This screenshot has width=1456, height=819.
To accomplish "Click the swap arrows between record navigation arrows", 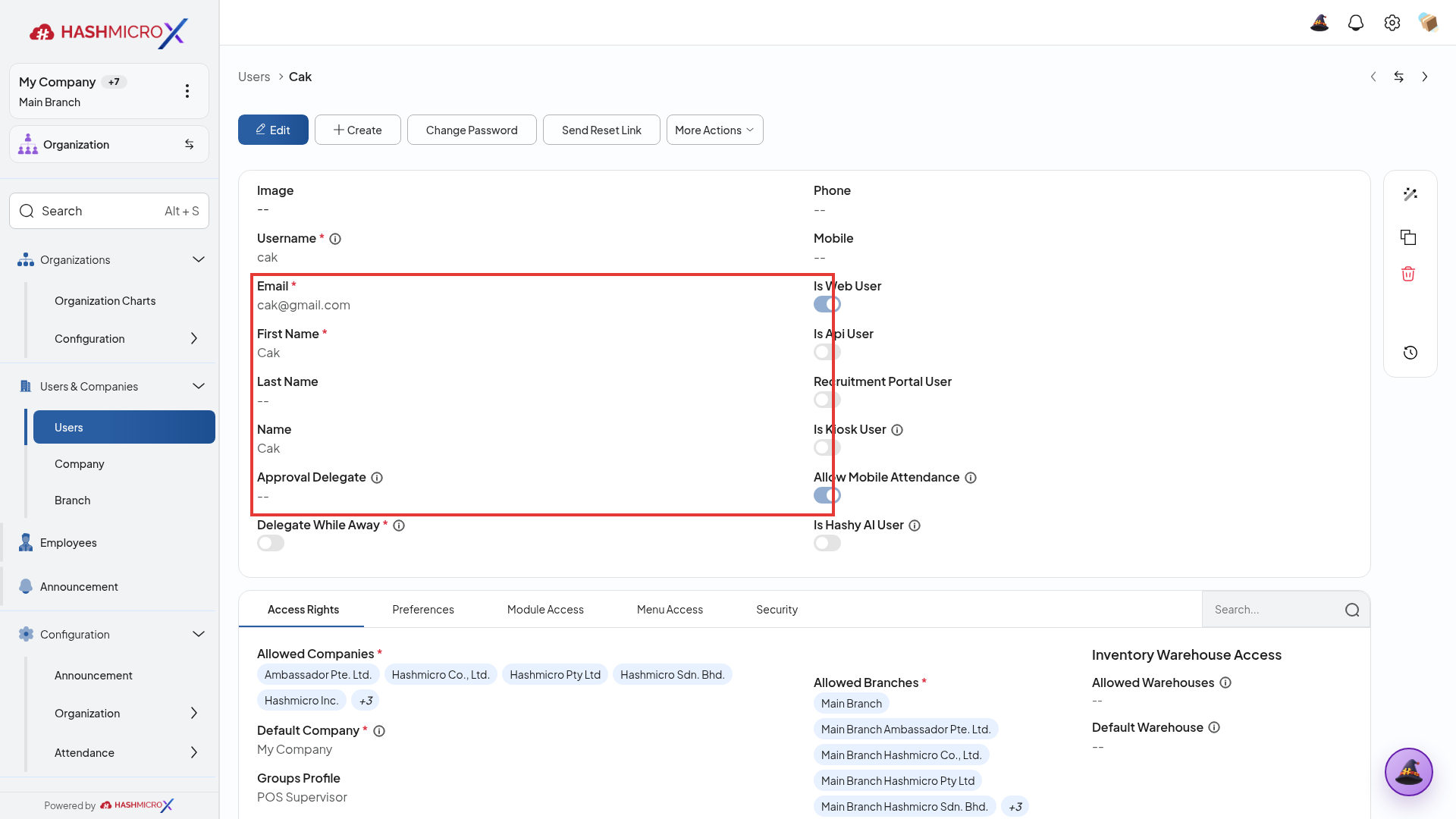I will click(x=1399, y=77).
